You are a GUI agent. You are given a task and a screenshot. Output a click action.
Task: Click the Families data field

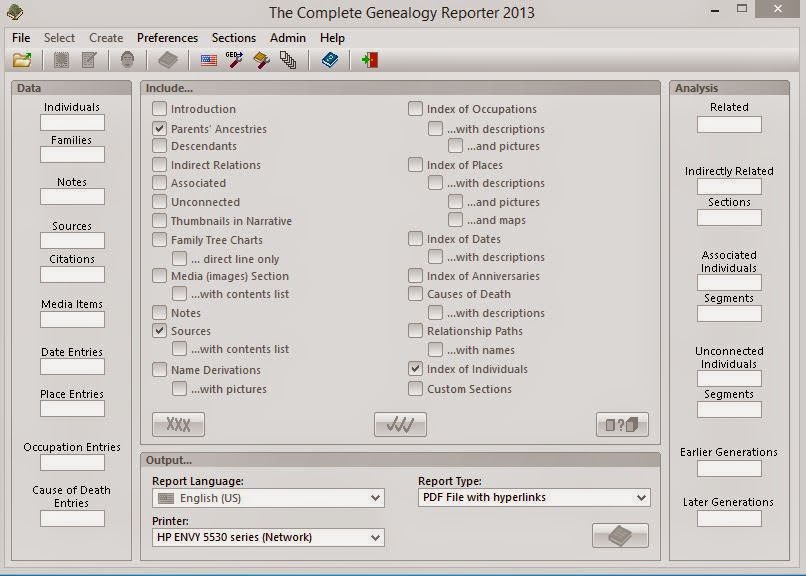tap(72, 155)
